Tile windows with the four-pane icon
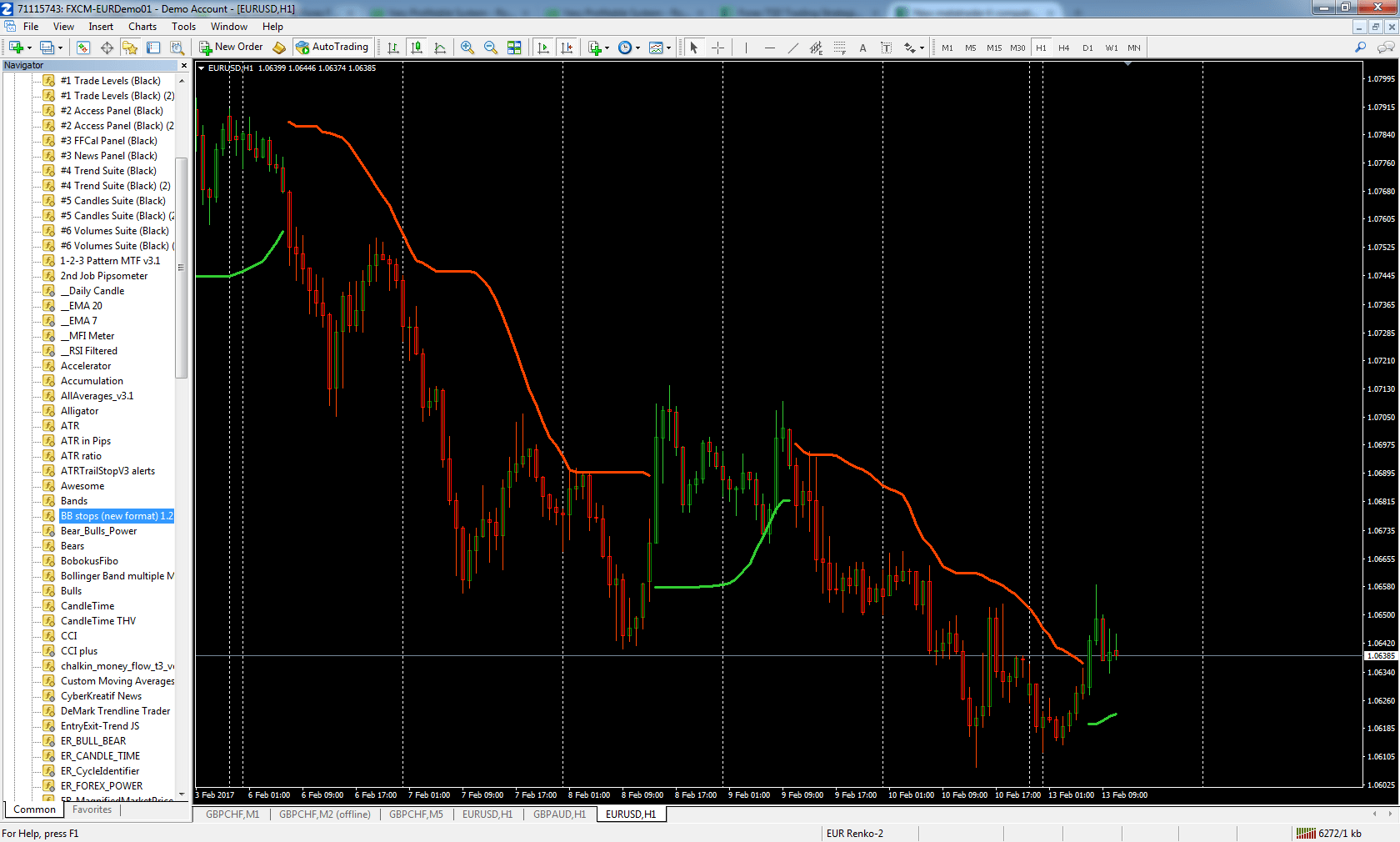The image size is (1400, 842). point(514,48)
